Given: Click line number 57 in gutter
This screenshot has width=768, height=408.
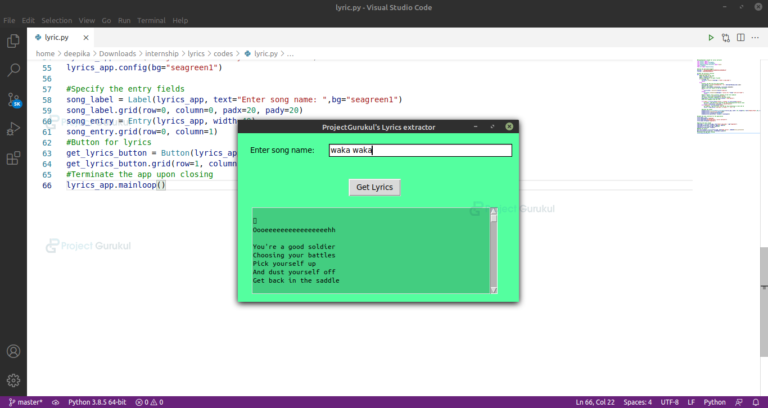Looking at the screenshot, I should tap(47, 89).
